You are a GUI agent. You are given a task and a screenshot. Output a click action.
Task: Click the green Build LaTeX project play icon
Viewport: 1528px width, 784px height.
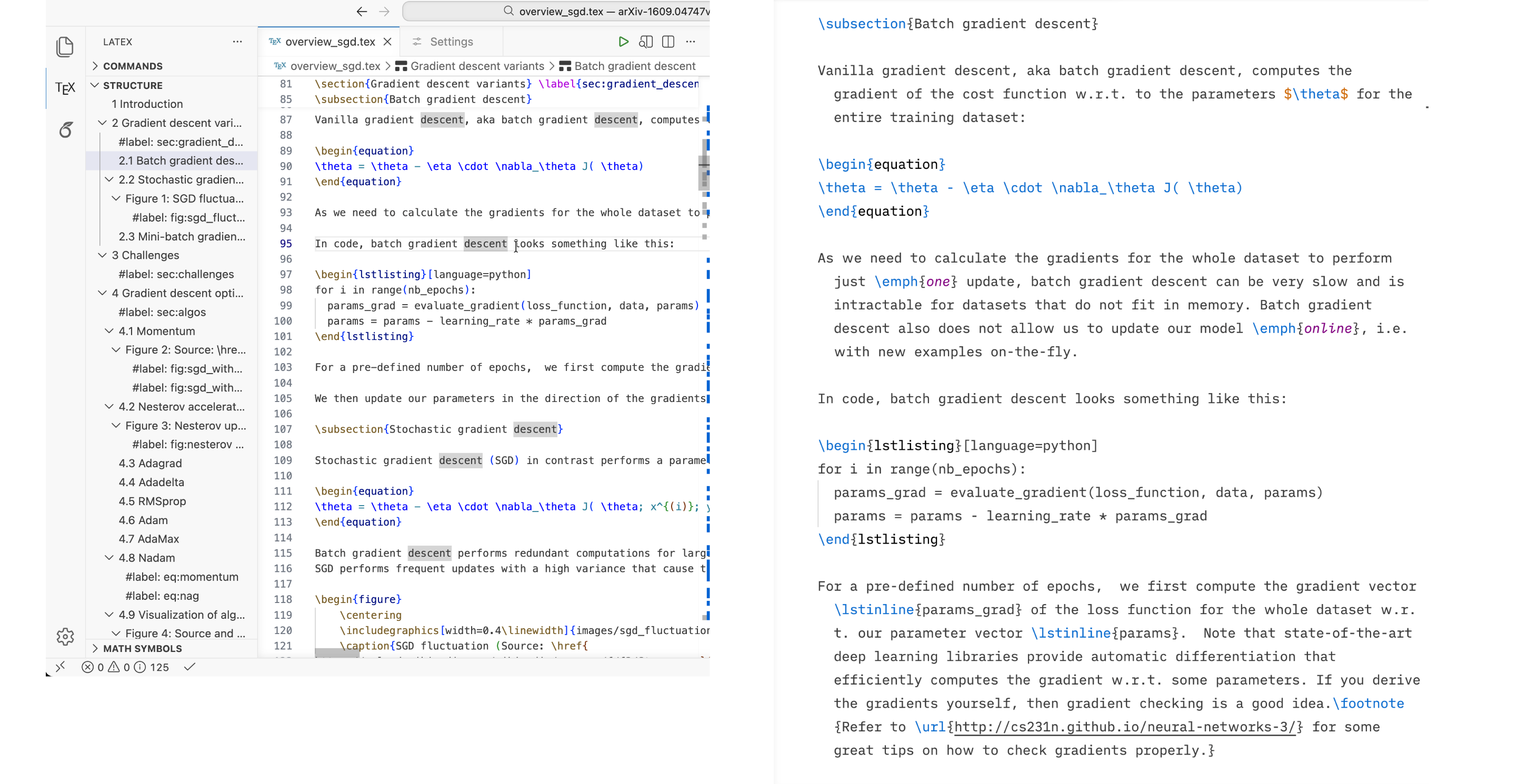tap(623, 42)
